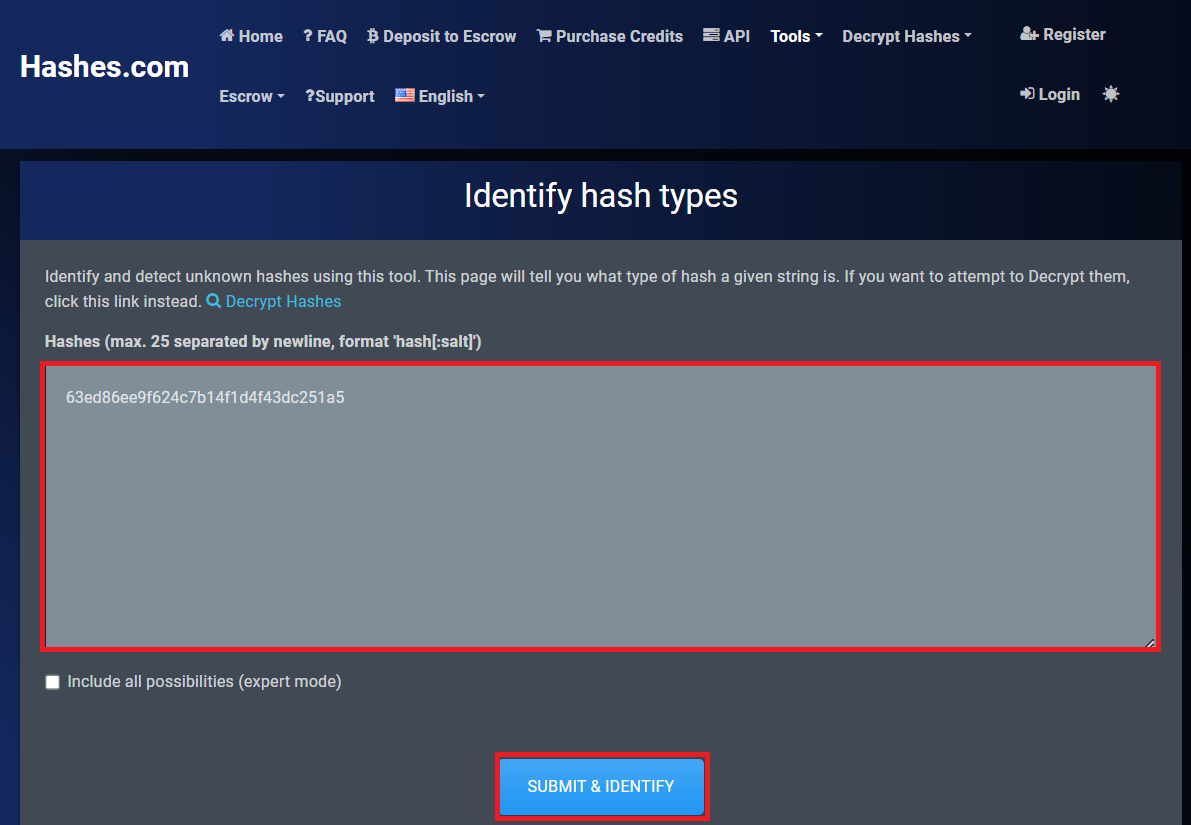Expand the Escrow dropdown menu
Screen dimensions: 1191x825
tap(252, 96)
